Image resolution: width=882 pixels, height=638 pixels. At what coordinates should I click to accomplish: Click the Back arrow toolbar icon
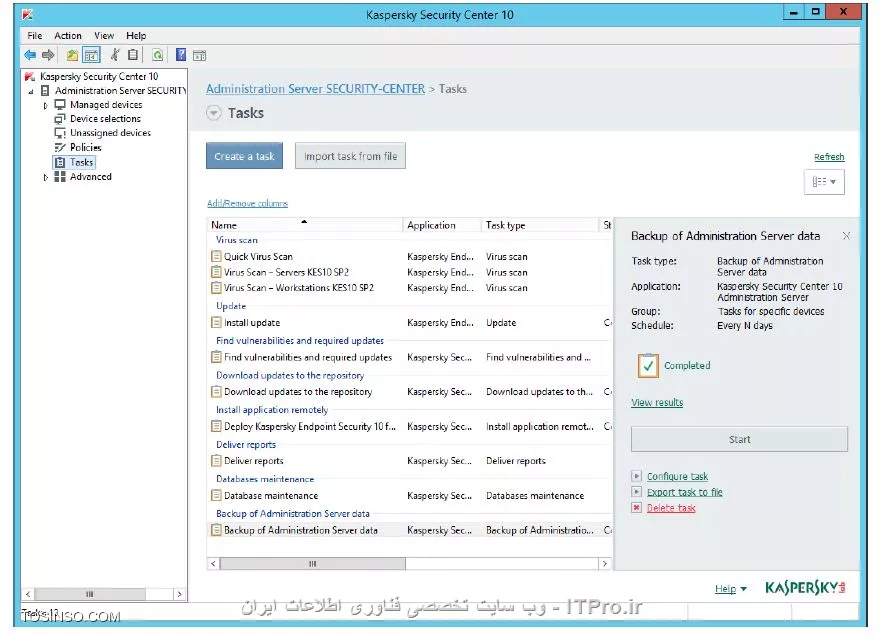pyautogui.click(x=30, y=55)
